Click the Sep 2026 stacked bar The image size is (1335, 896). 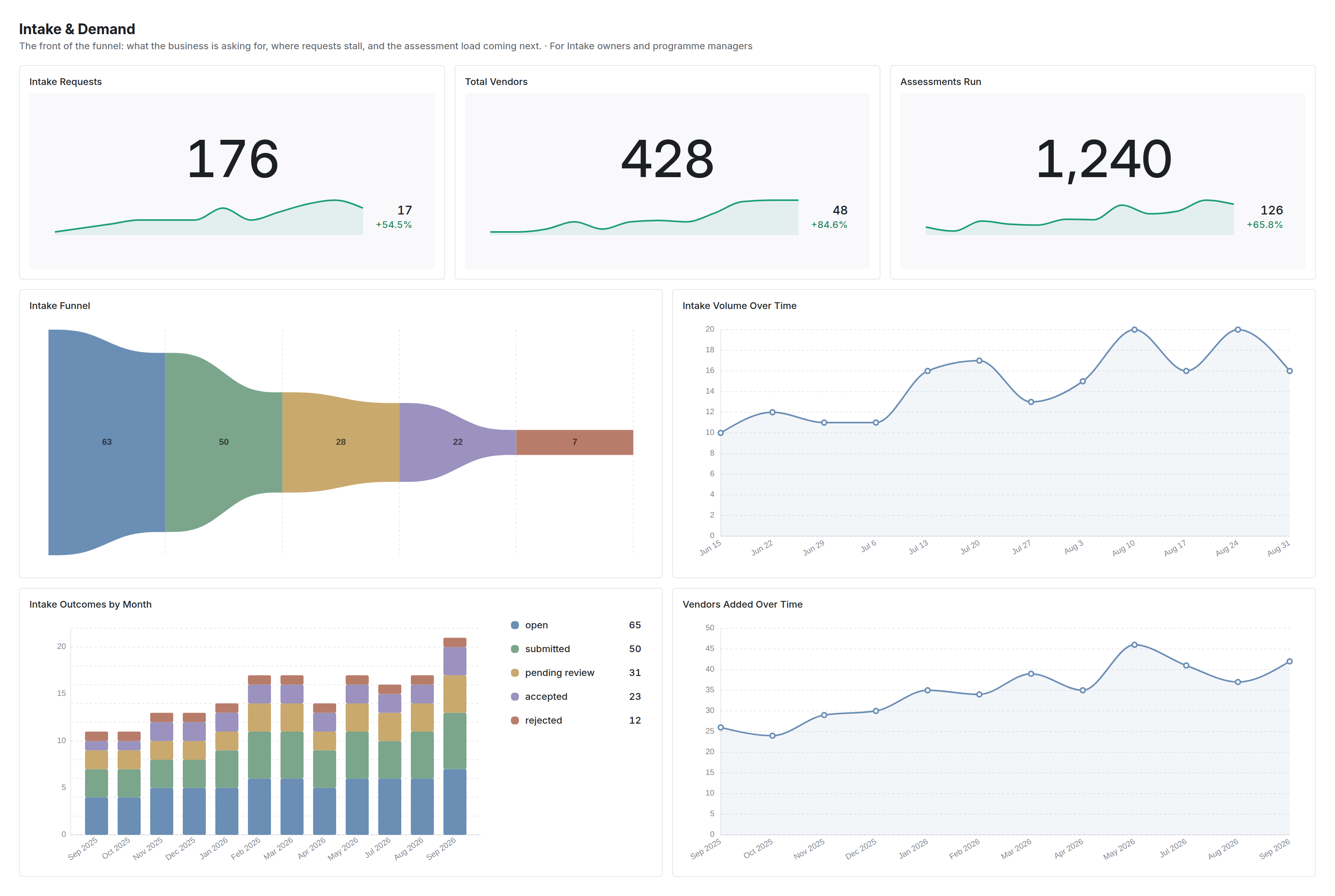coord(455,737)
